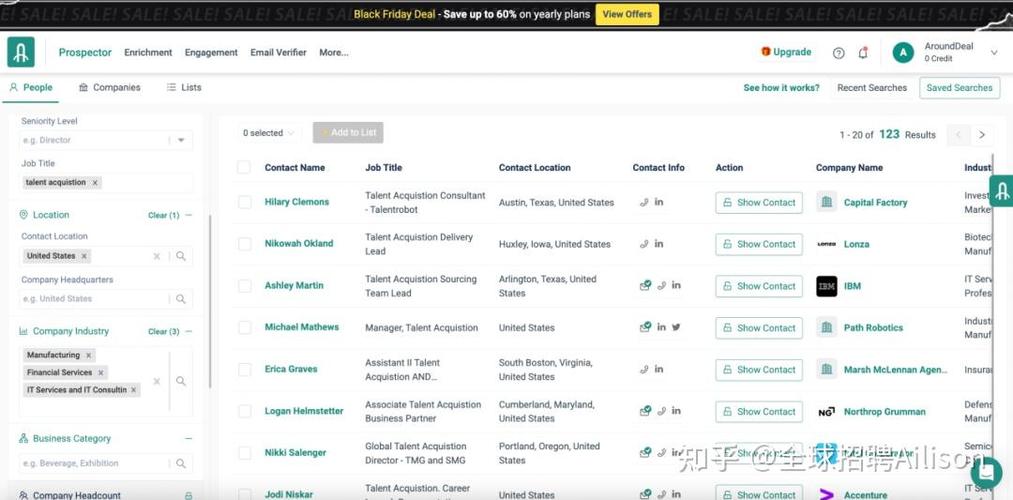This screenshot has width=1013, height=500.
Task: Click verified email icon for Michael Mathews
Action: click(645, 328)
